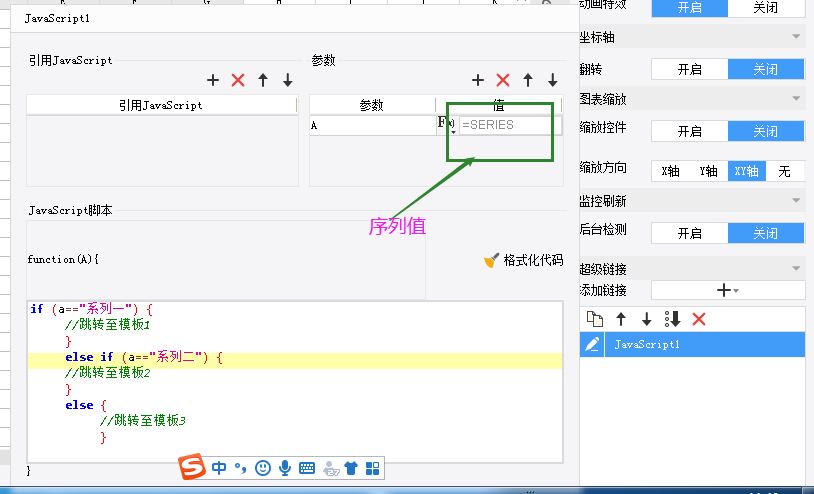814x494 pixels.
Task: Move hyperlink entry down
Action: [x=646, y=319]
